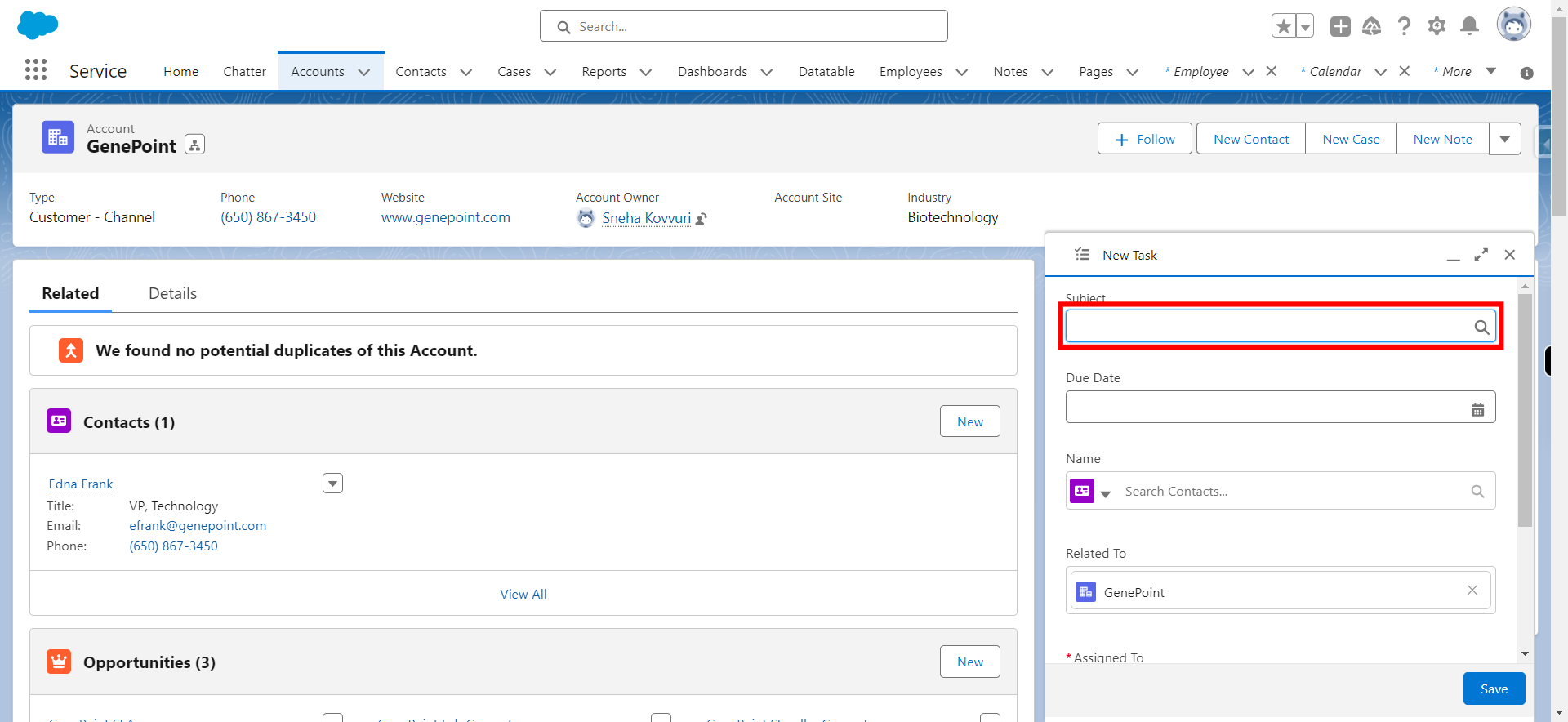Screen dimensions: 1568x722
Task: Email efrank@genepoint.com link
Action: [198, 525]
